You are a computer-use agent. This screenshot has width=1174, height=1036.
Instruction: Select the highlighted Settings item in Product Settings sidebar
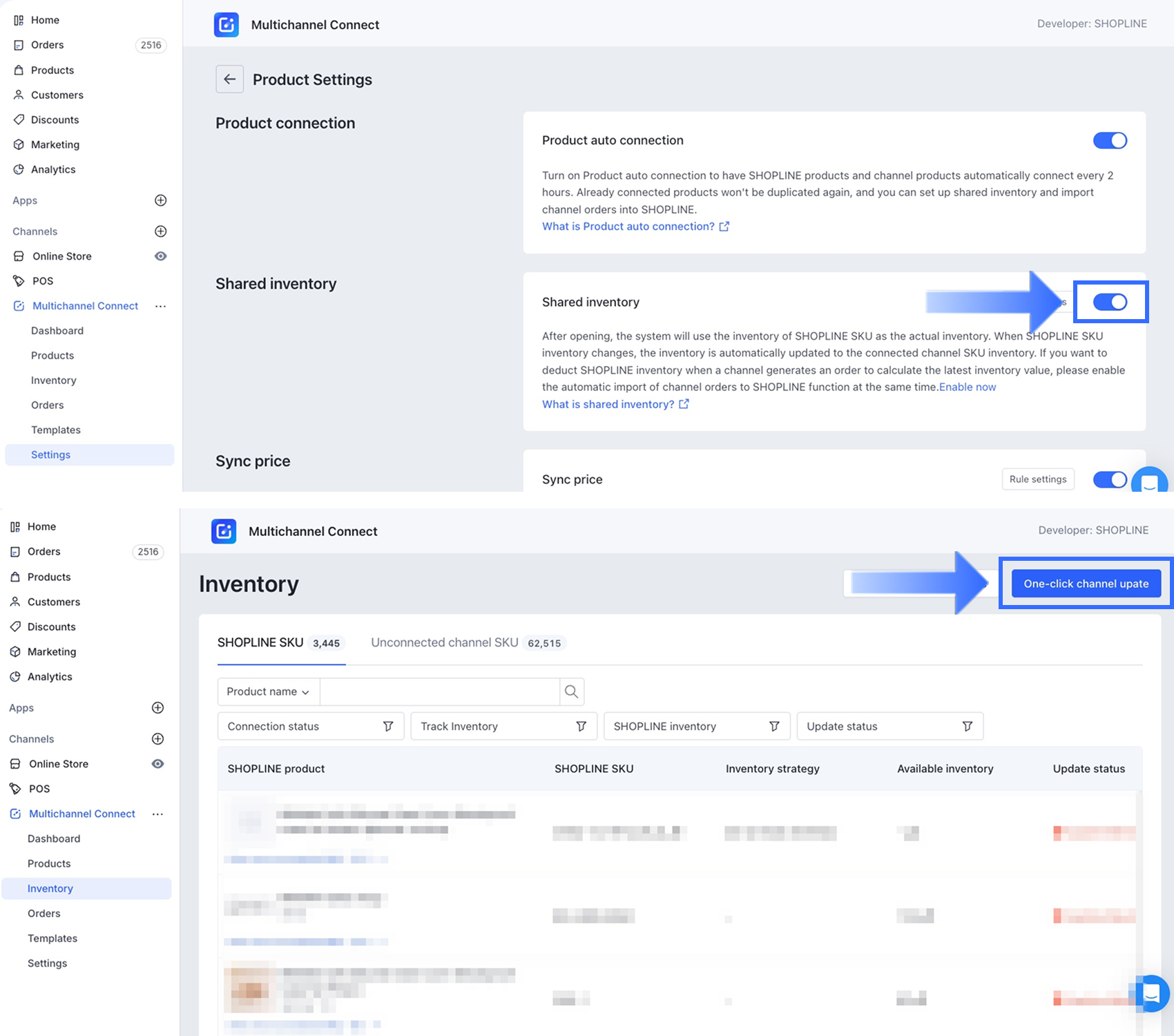pyautogui.click(x=90, y=454)
